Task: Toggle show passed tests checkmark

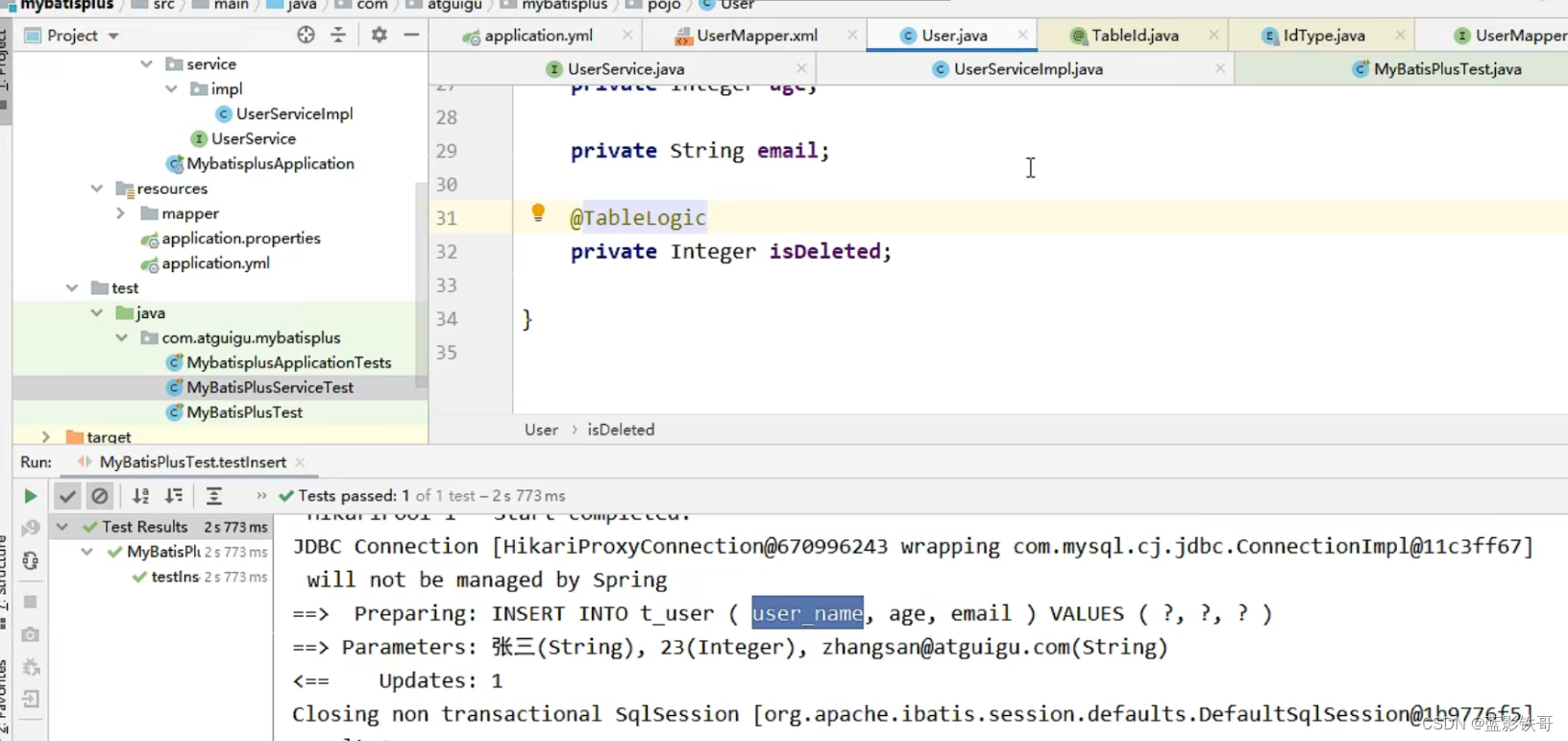Action: (x=67, y=496)
